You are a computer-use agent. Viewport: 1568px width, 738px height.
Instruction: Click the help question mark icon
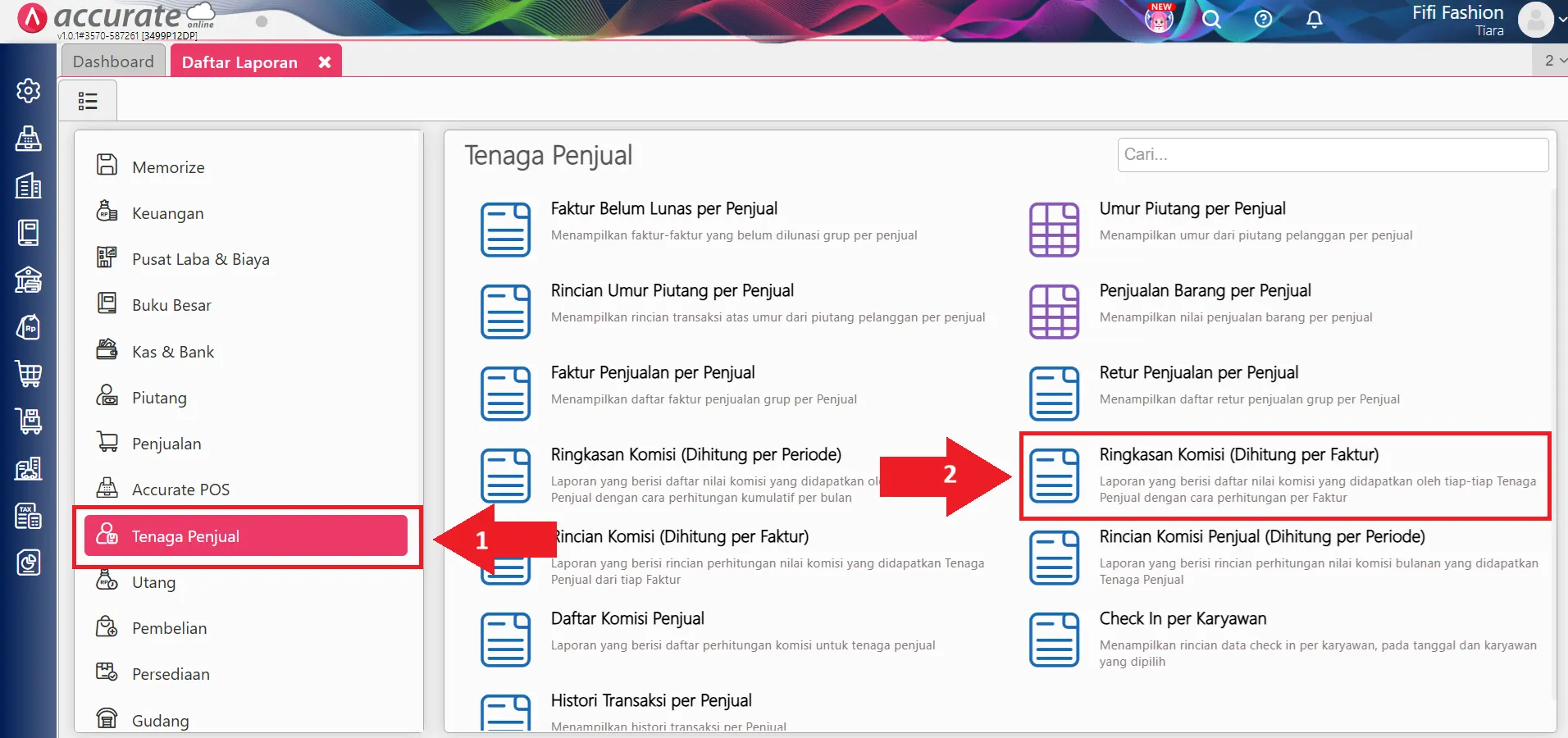[x=1263, y=19]
